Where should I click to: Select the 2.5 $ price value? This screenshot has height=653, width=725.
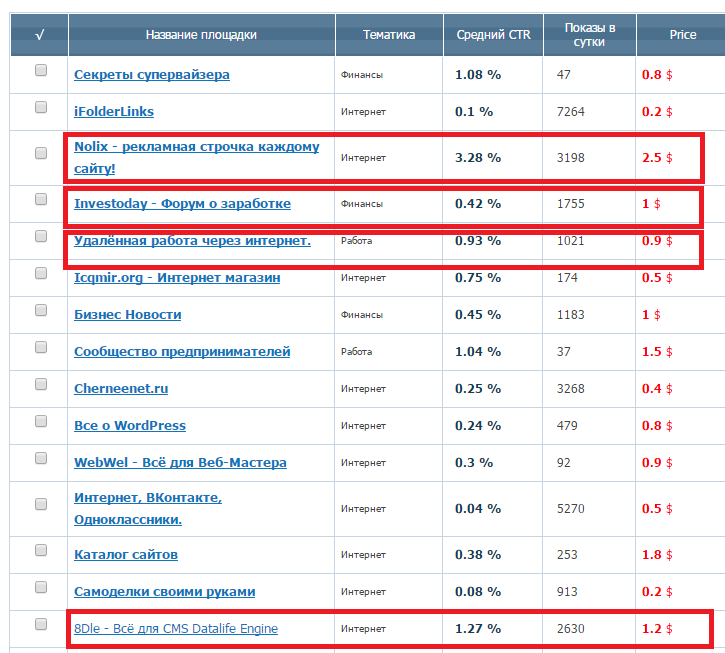657,158
